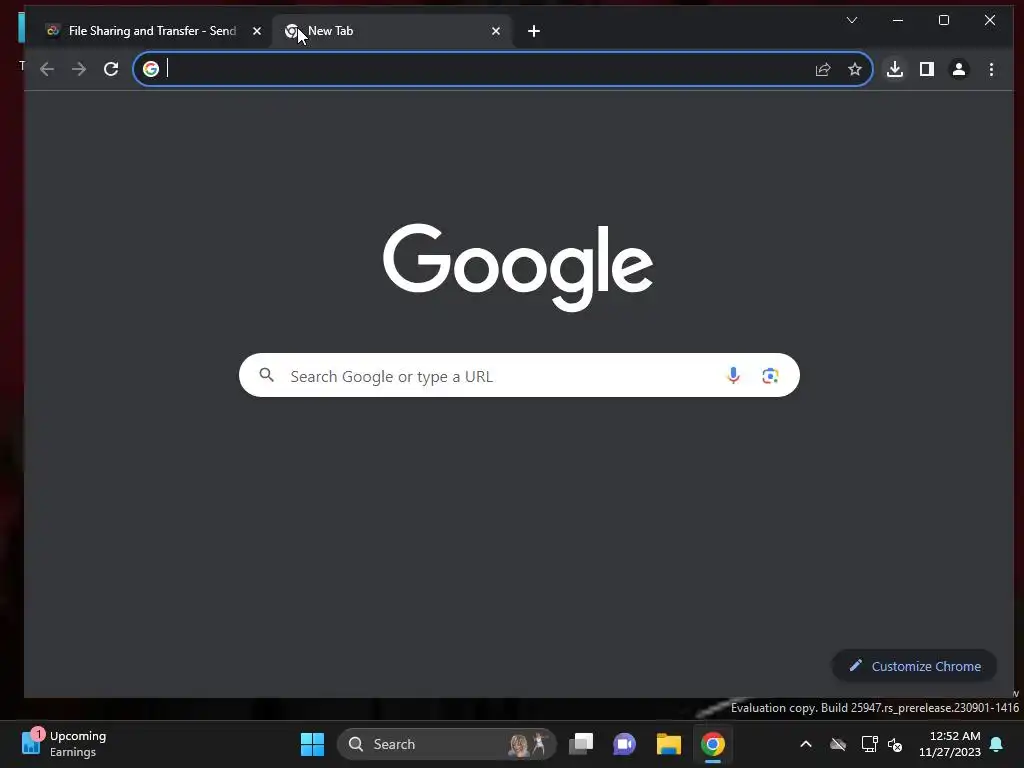Search by image with Lens icon
Screen dimensions: 1024x768
(x=770, y=376)
